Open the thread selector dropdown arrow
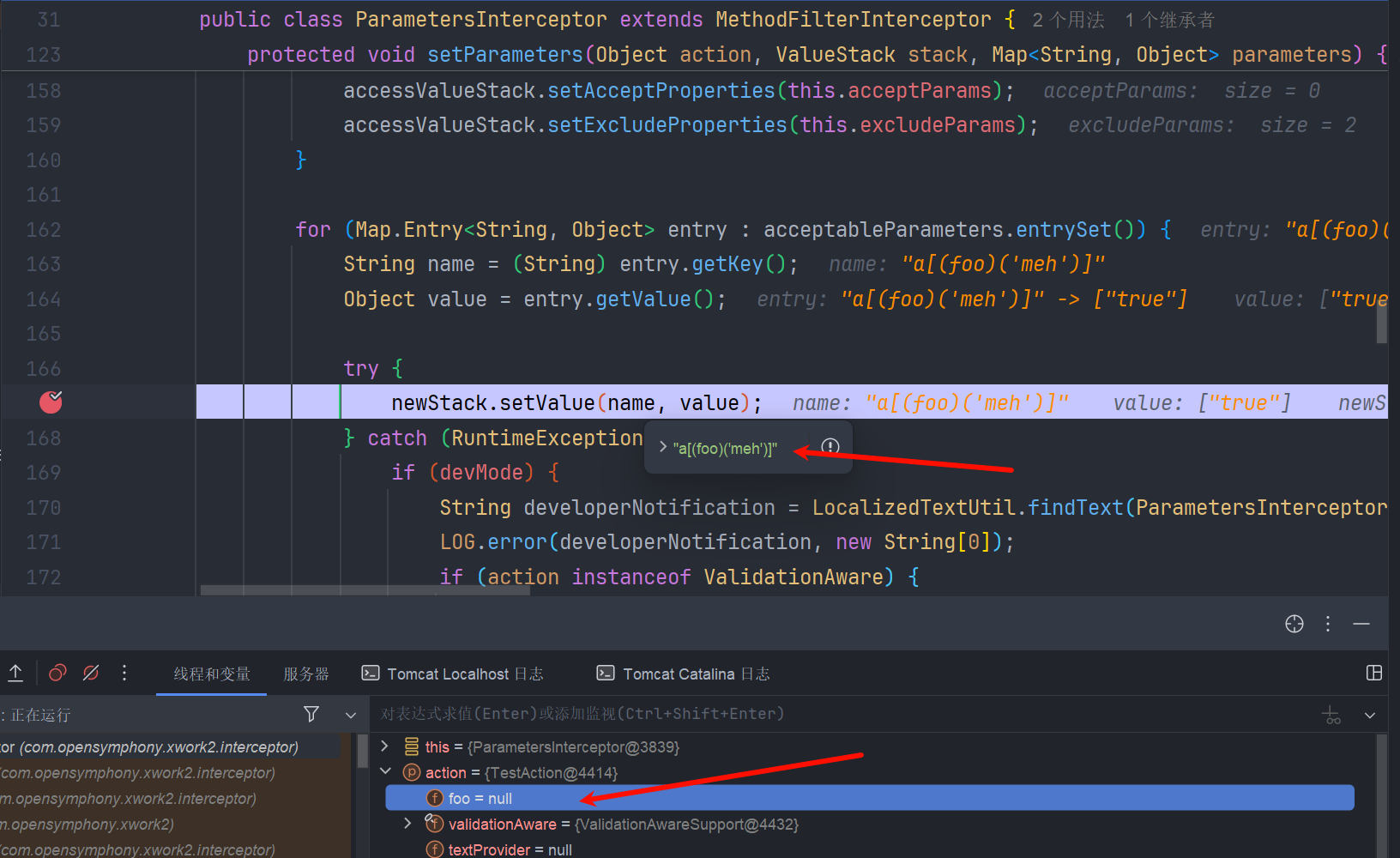The image size is (1400, 858). pos(351,715)
